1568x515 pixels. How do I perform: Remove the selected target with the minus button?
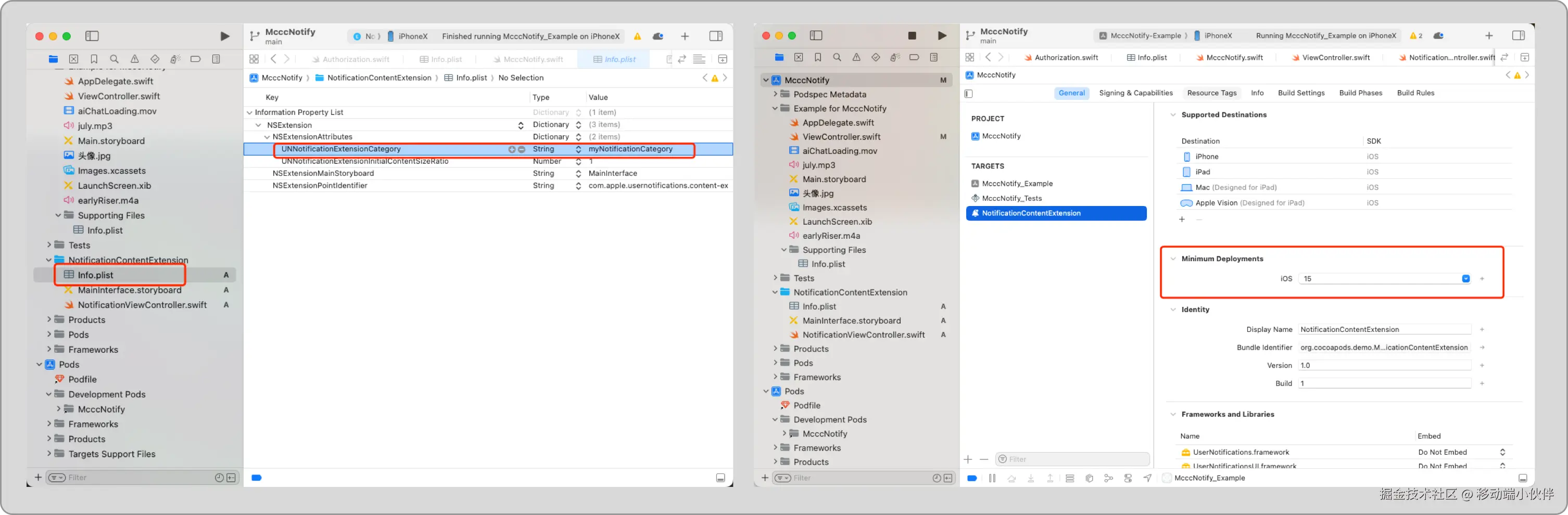pos(984,459)
